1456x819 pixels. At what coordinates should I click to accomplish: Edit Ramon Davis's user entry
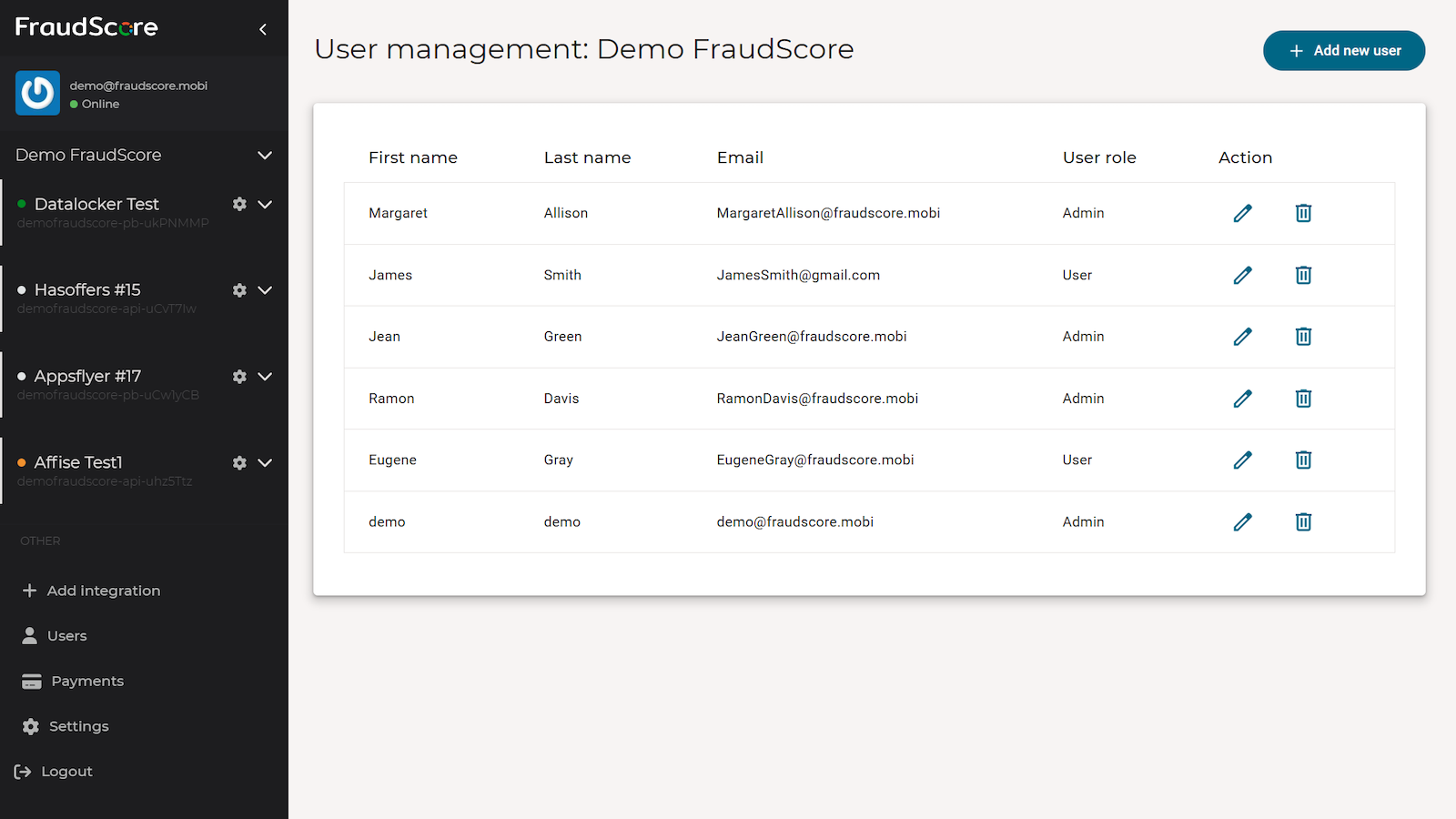point(1242,399)
